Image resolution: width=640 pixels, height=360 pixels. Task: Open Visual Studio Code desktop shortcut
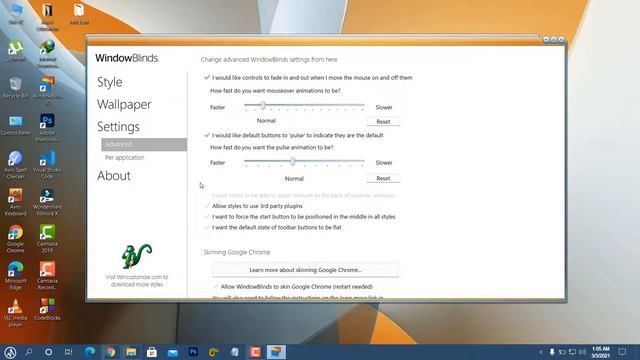point(47,165)
